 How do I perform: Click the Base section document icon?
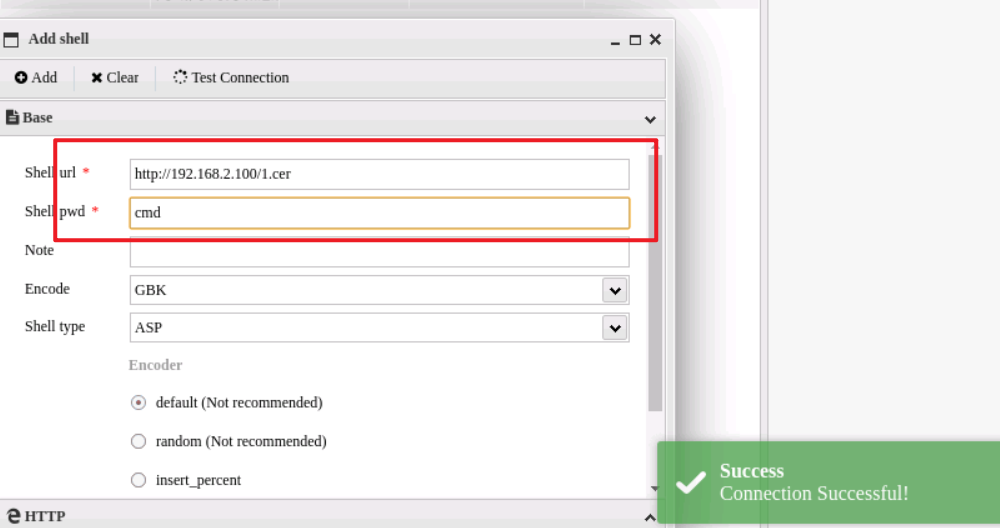pyautogui.click(x=12, y=118)
